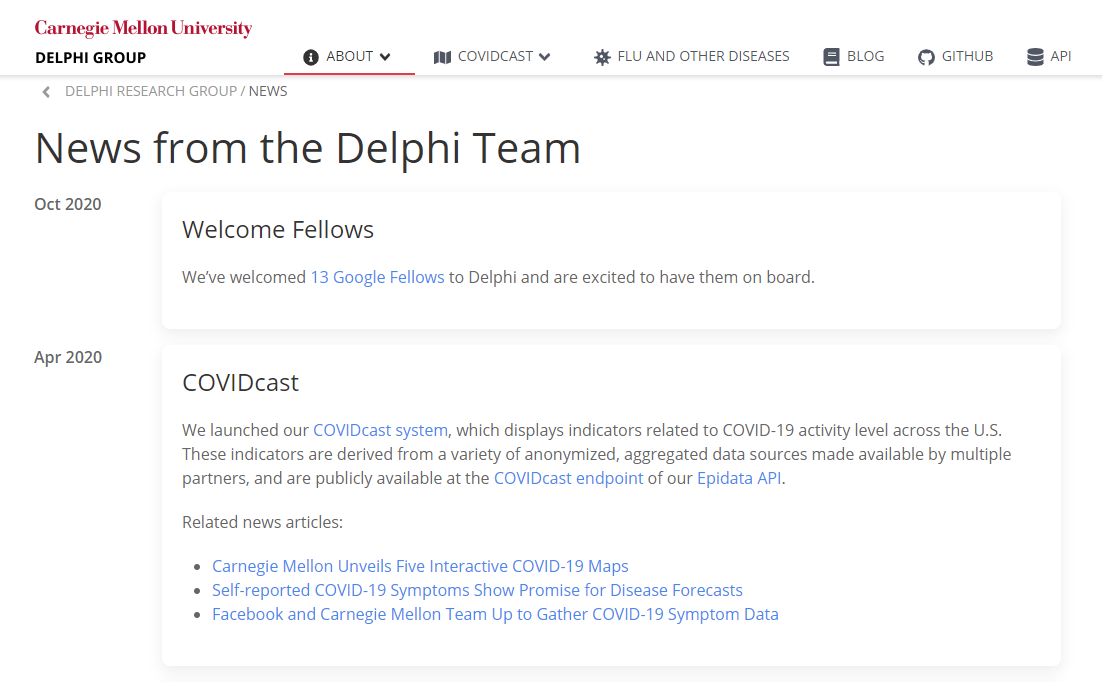Click the COVIDcast card heading
The height and width of the screenshot is (682, 1102).
click(240, 382)
